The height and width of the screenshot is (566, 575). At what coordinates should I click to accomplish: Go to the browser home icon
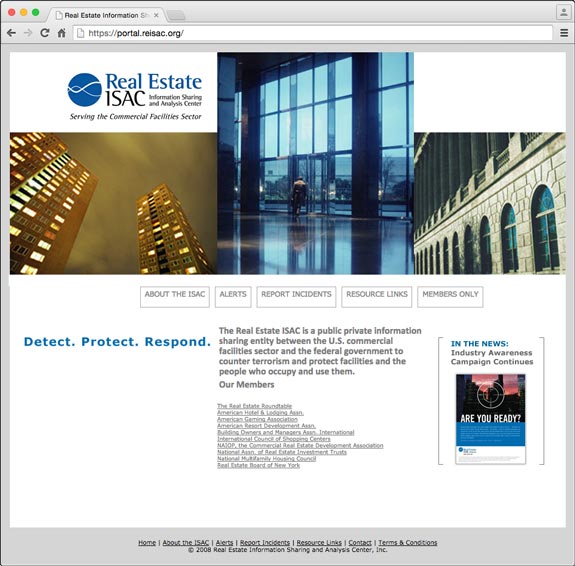pyautogui.click(x=62, y=33)
